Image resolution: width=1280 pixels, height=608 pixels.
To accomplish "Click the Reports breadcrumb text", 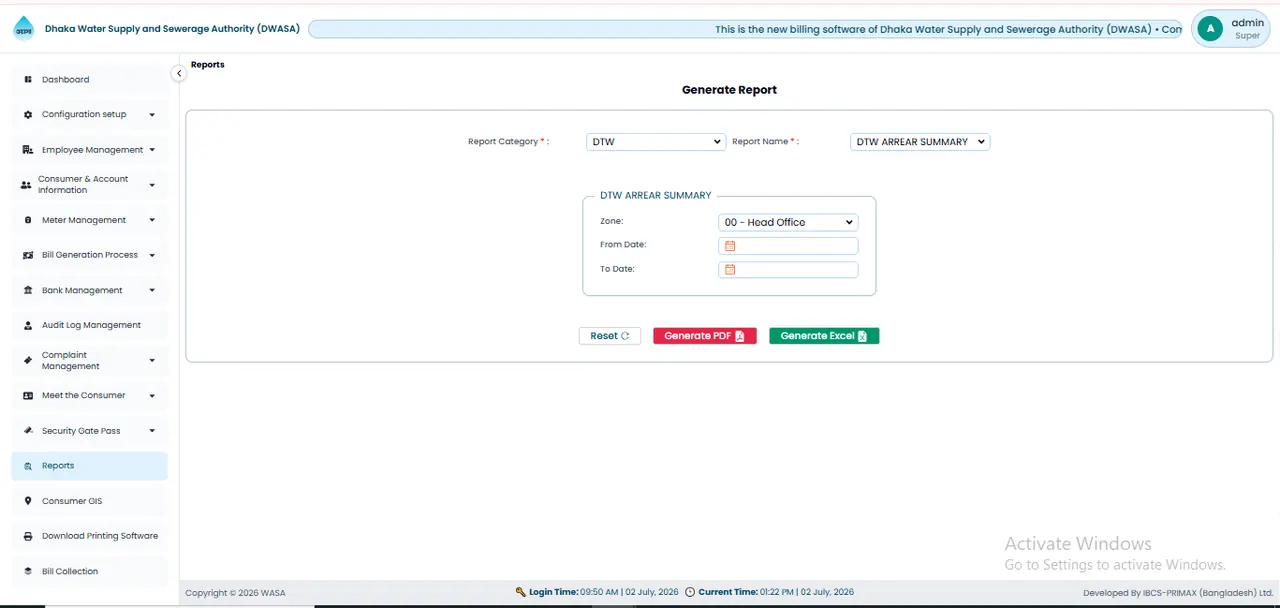I will (x=208, y=65).
